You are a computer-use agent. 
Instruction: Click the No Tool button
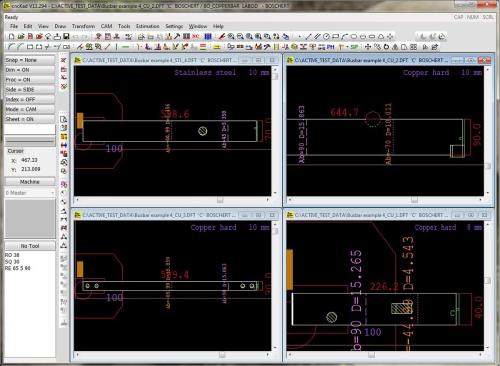point(30,246)
